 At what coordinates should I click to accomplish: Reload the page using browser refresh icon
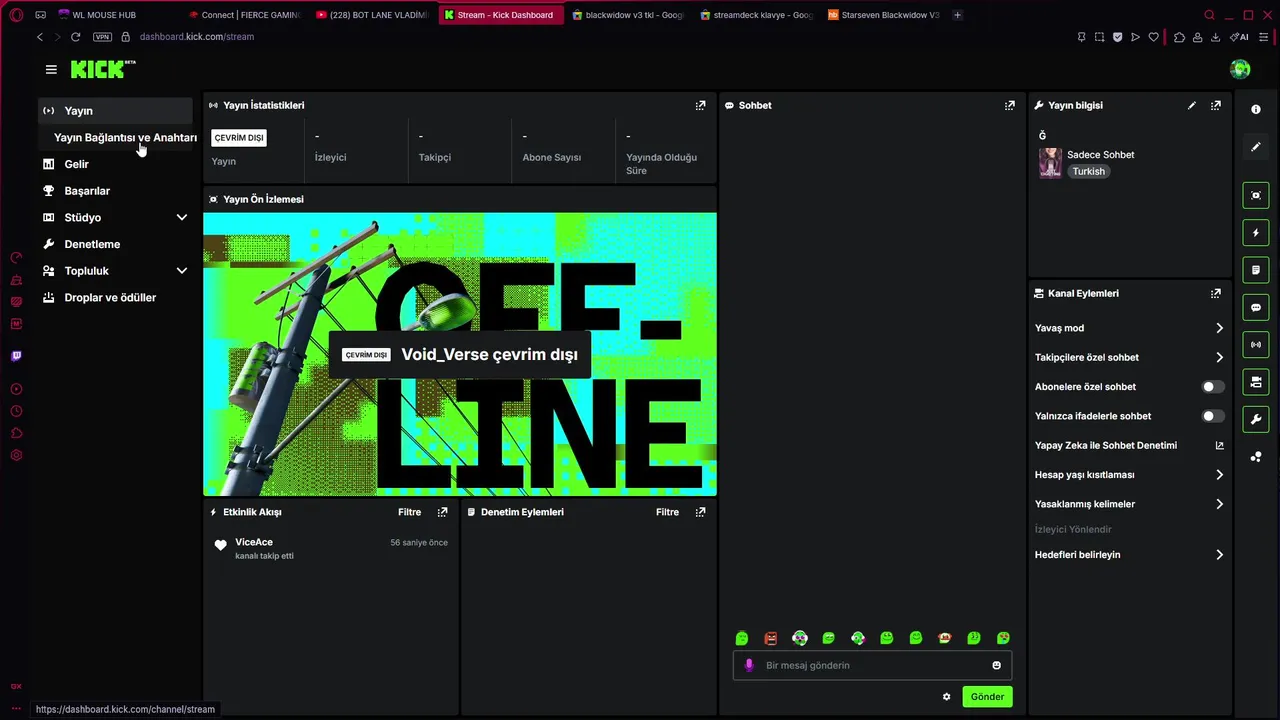tap(75, 37)
